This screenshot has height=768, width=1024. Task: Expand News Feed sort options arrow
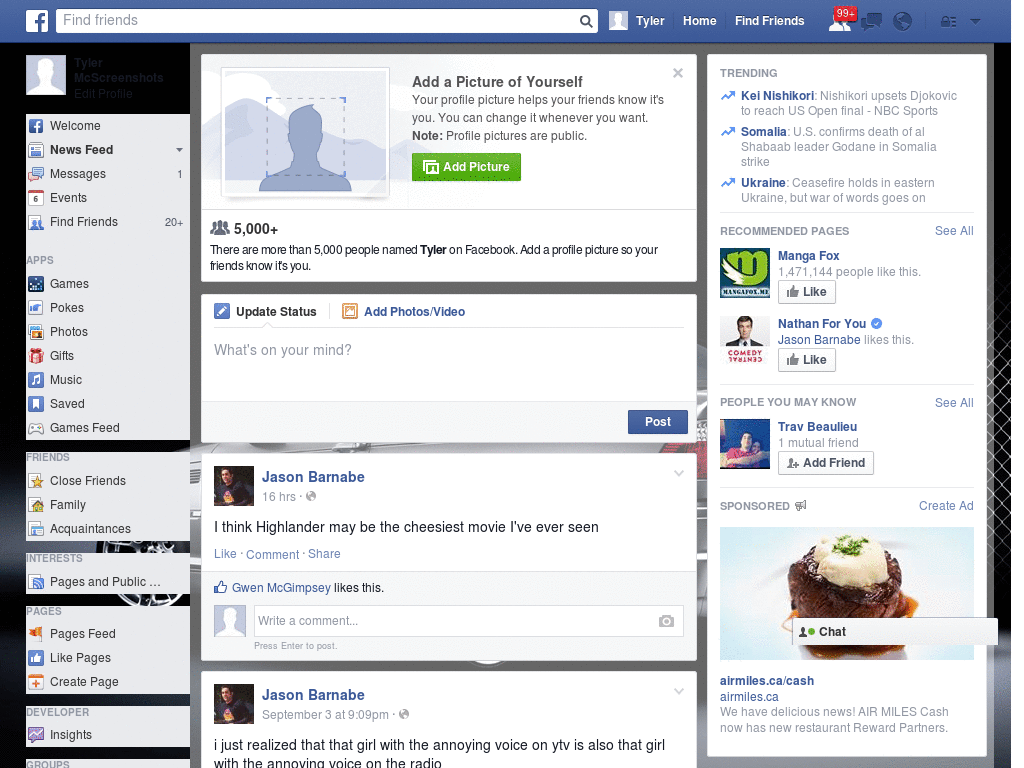[x=179, y=150]
